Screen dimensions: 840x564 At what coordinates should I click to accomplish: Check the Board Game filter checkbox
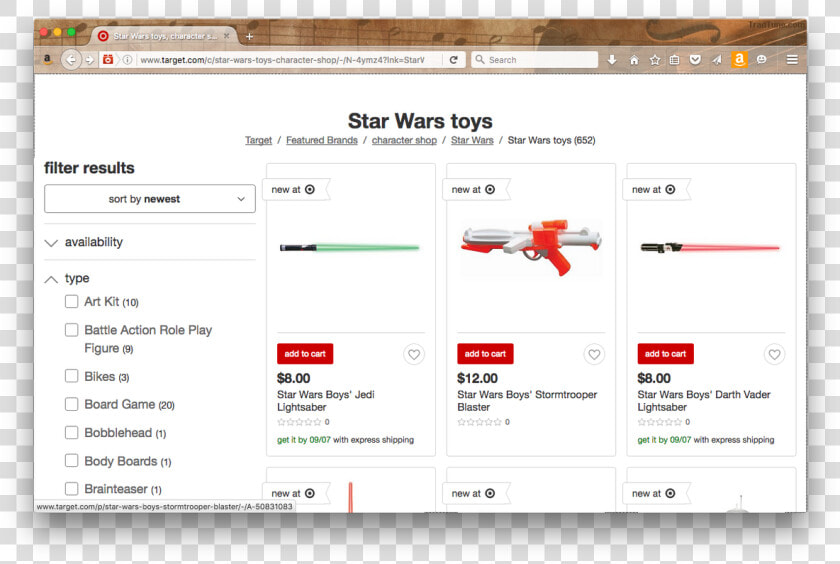coord(71,404)
